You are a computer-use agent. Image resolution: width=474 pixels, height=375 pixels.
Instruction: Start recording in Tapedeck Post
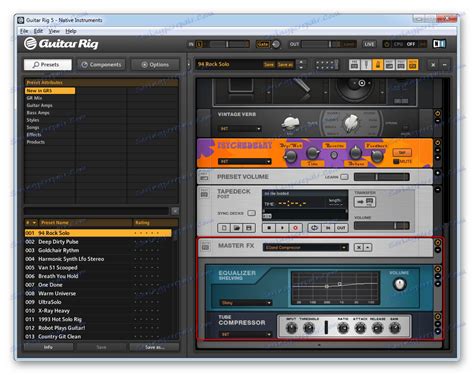[x=295, y=228]
